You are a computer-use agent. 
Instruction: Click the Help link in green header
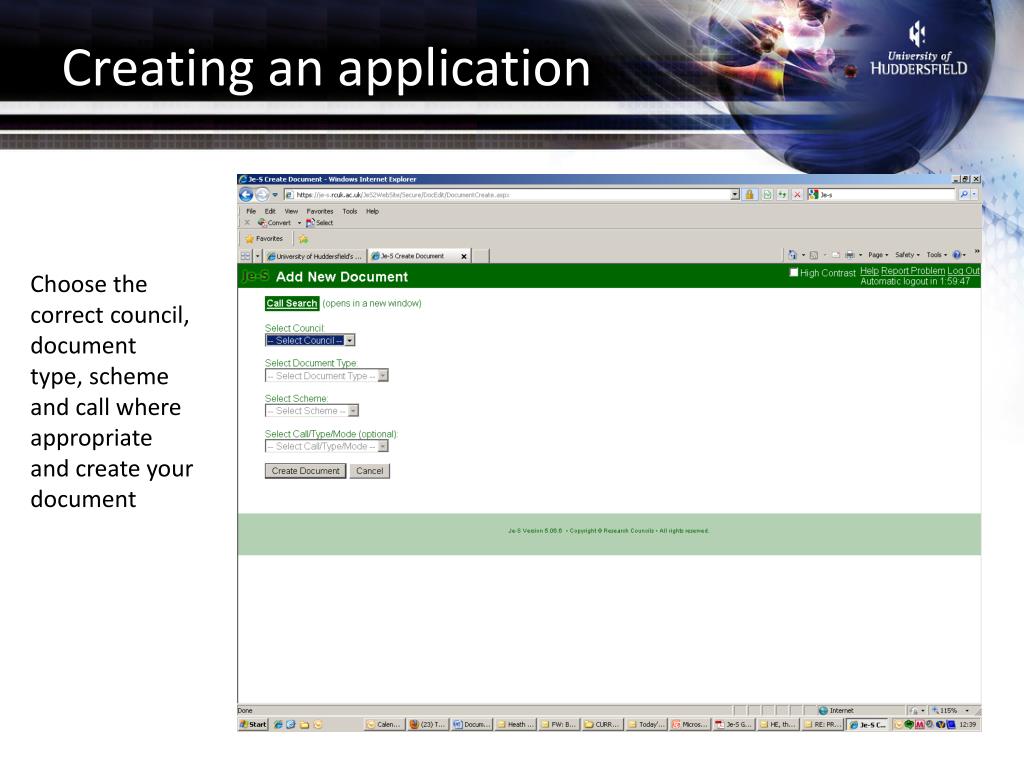[869, 270]
